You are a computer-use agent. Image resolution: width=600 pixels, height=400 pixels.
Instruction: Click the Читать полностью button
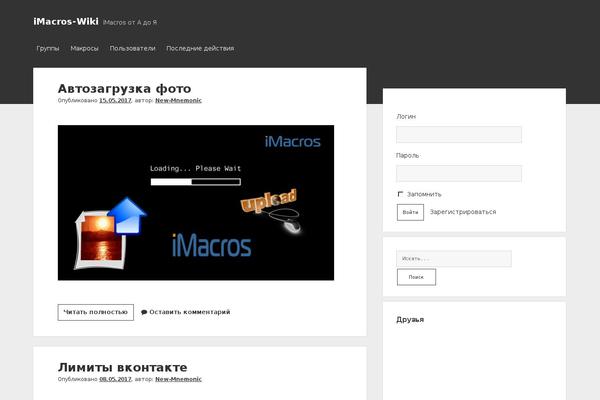tap(96, 312)
